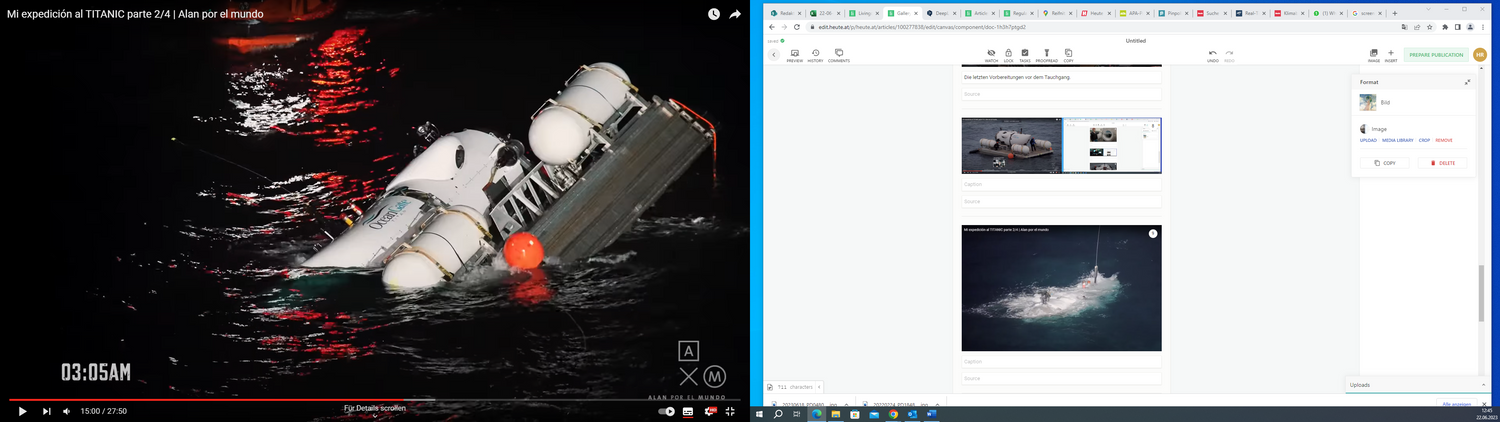
Task: Start Proofread tool
Action: 1046,55
